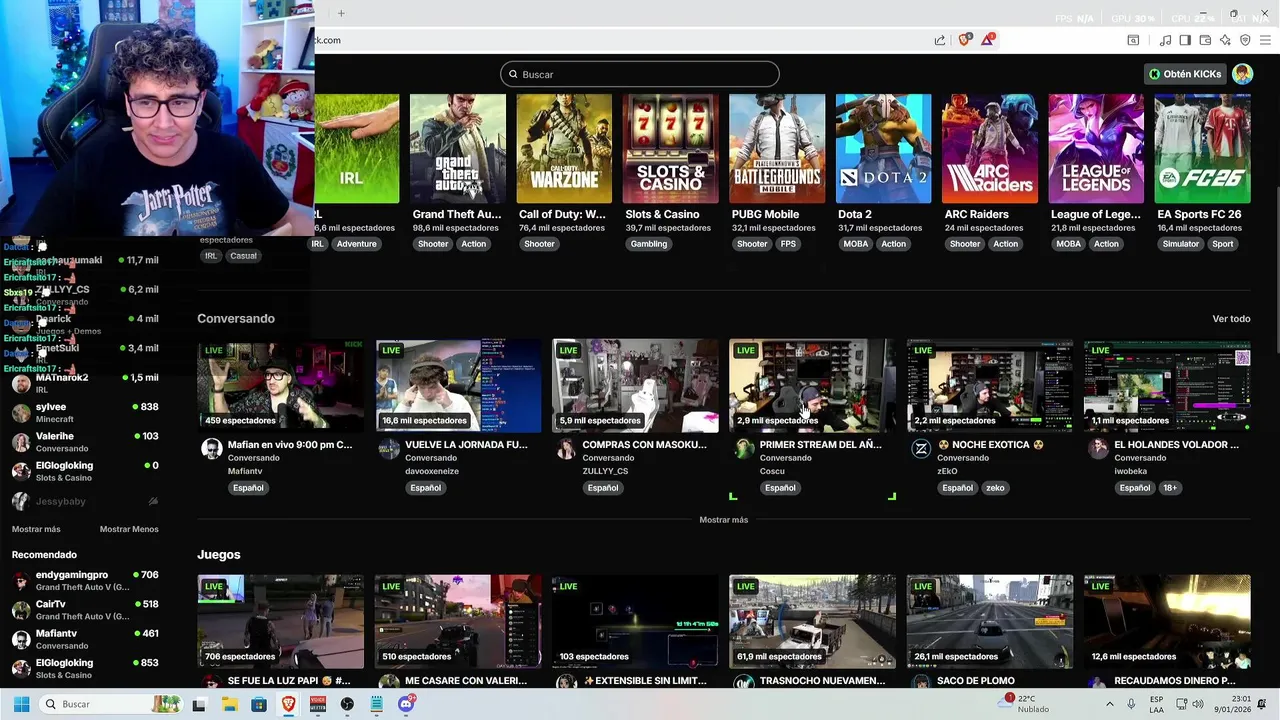Click the 18+ tag under EL HOLANDES VOLADOR
Screen dimensions: 1280x720
coord(1170,488)
